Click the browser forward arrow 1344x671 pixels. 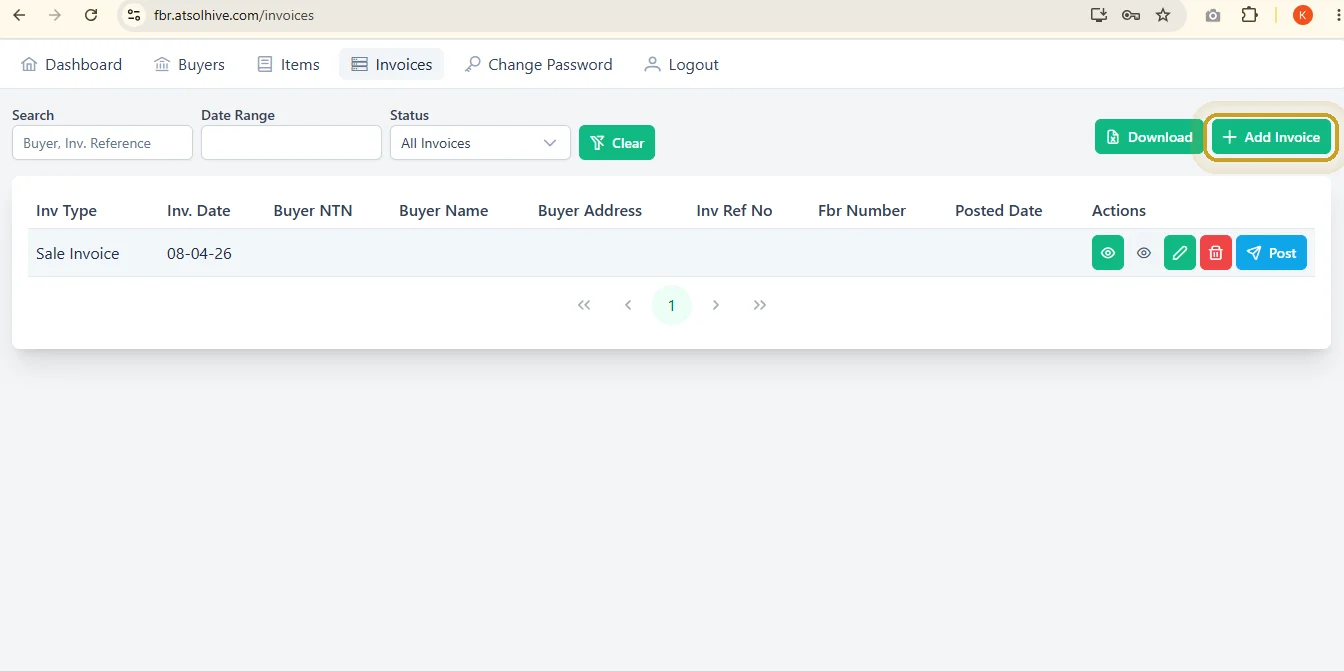pyautogui.click(x=55, y=15)
